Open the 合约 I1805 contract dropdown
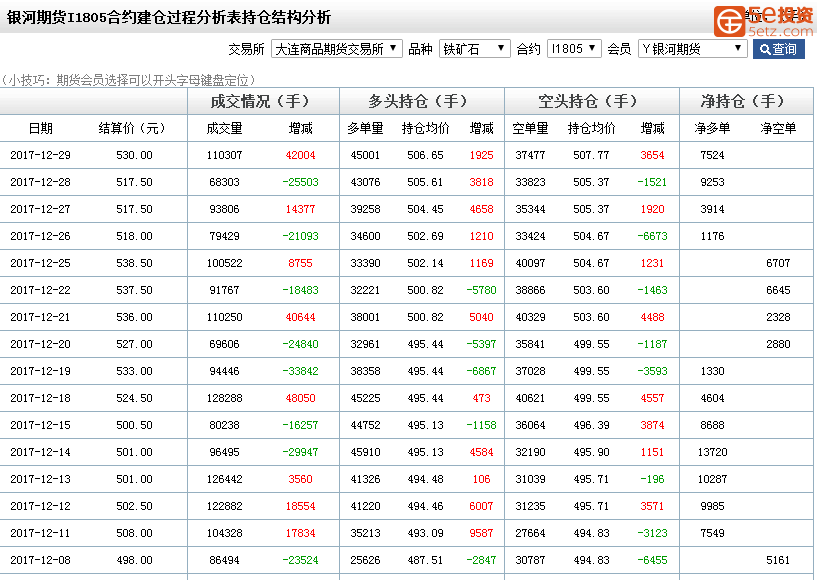The height and width of the screenshot is (580, 821). [574, 49]
